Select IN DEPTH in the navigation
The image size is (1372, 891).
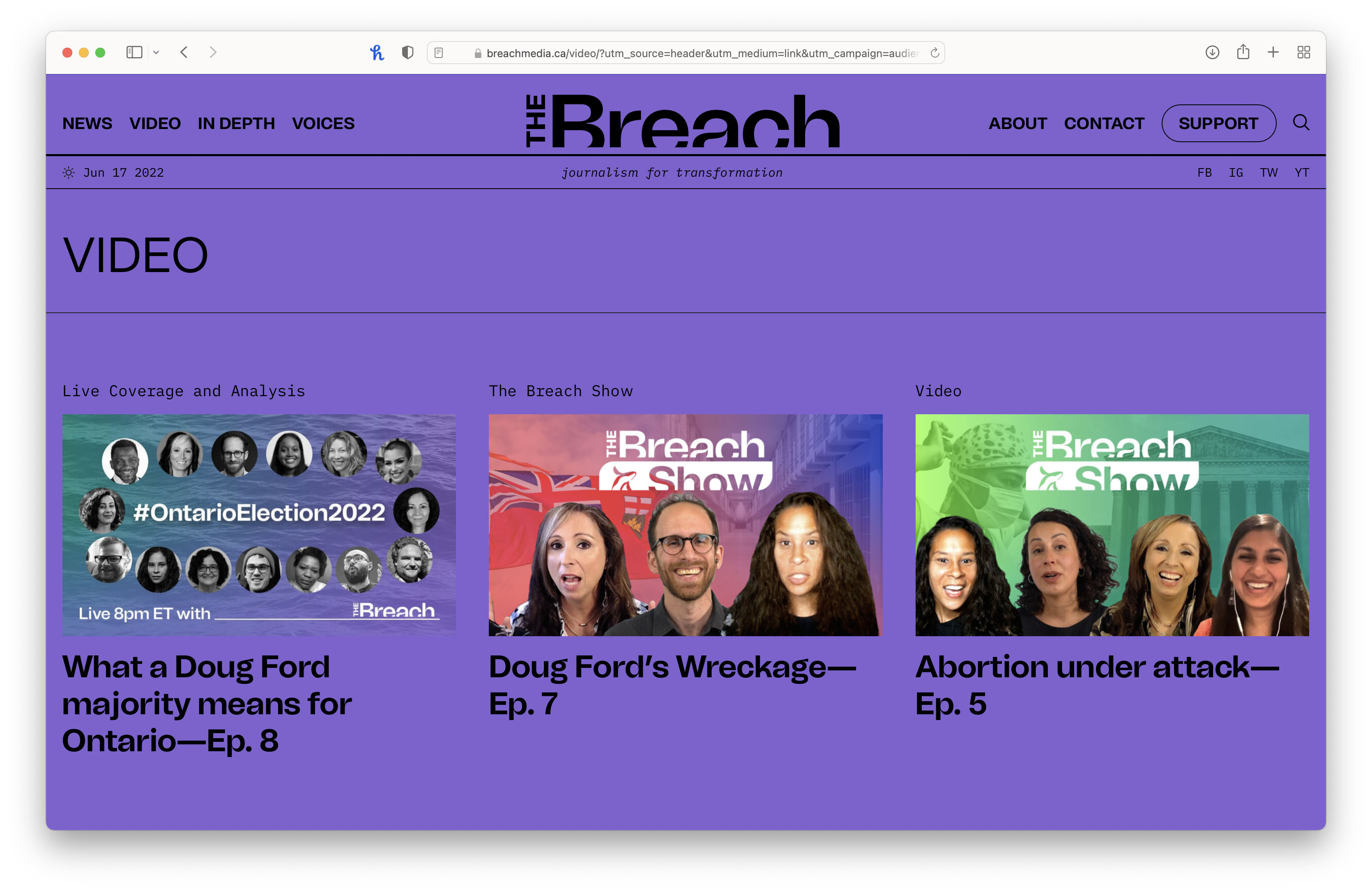click(236, 123)
